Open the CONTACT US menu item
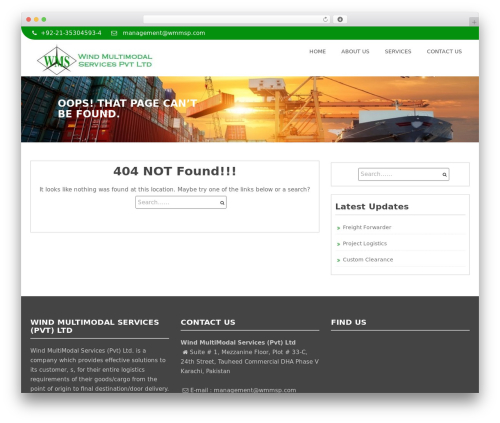This screenshot has width=500, height=423. point(444,52)
